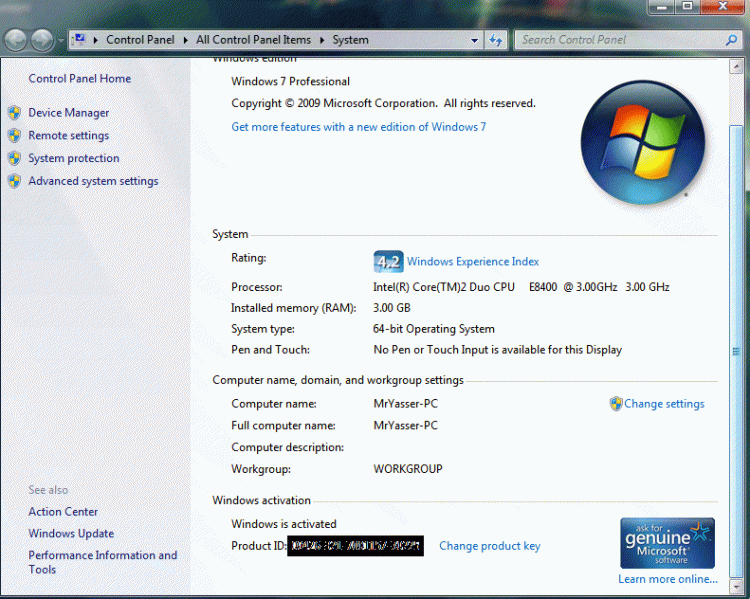
Task: Open Control Panel Home link
Action: pos(80,78)
